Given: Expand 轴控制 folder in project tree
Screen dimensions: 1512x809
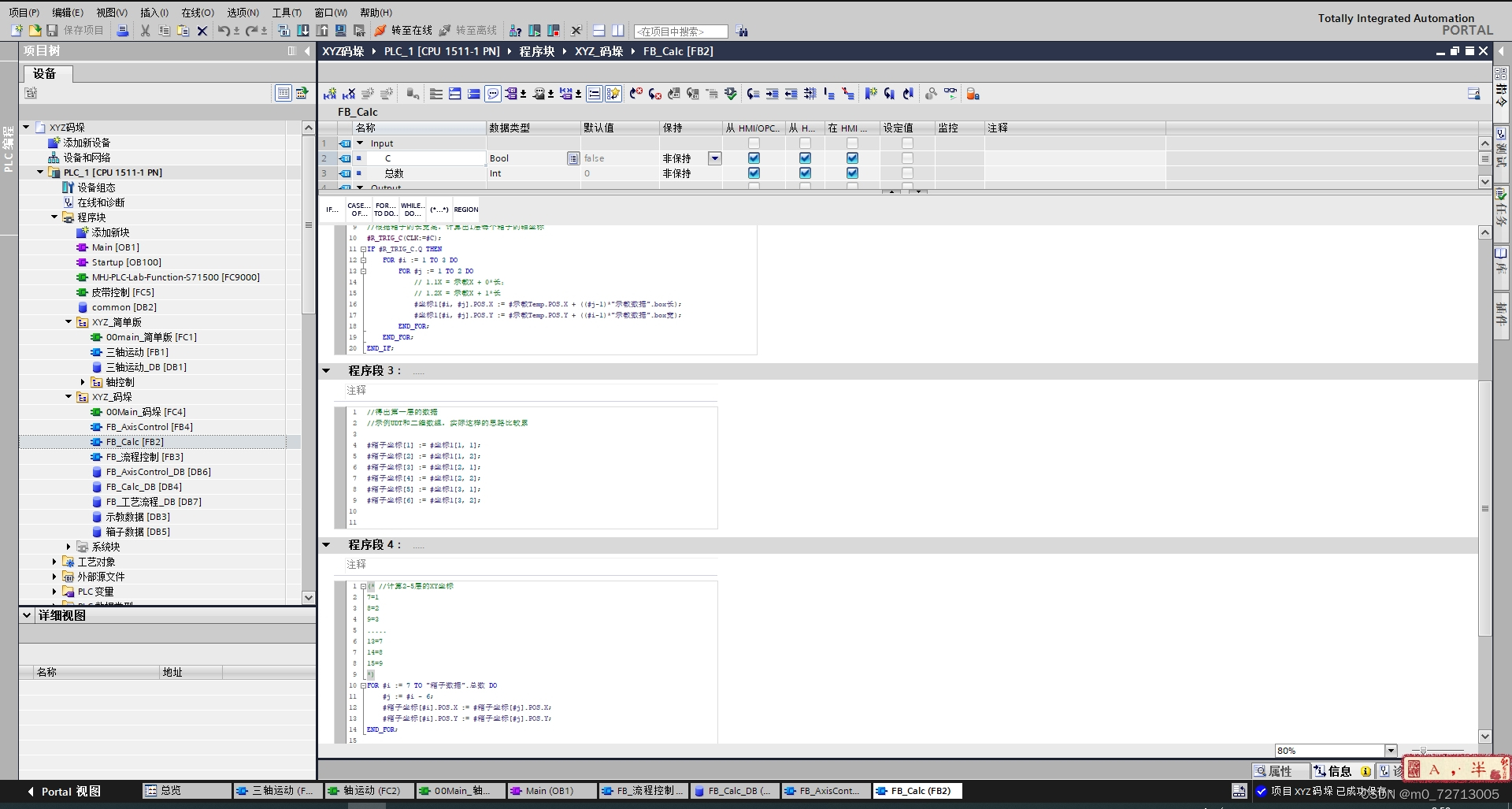Looking at the screenshot, I should 83,382.
